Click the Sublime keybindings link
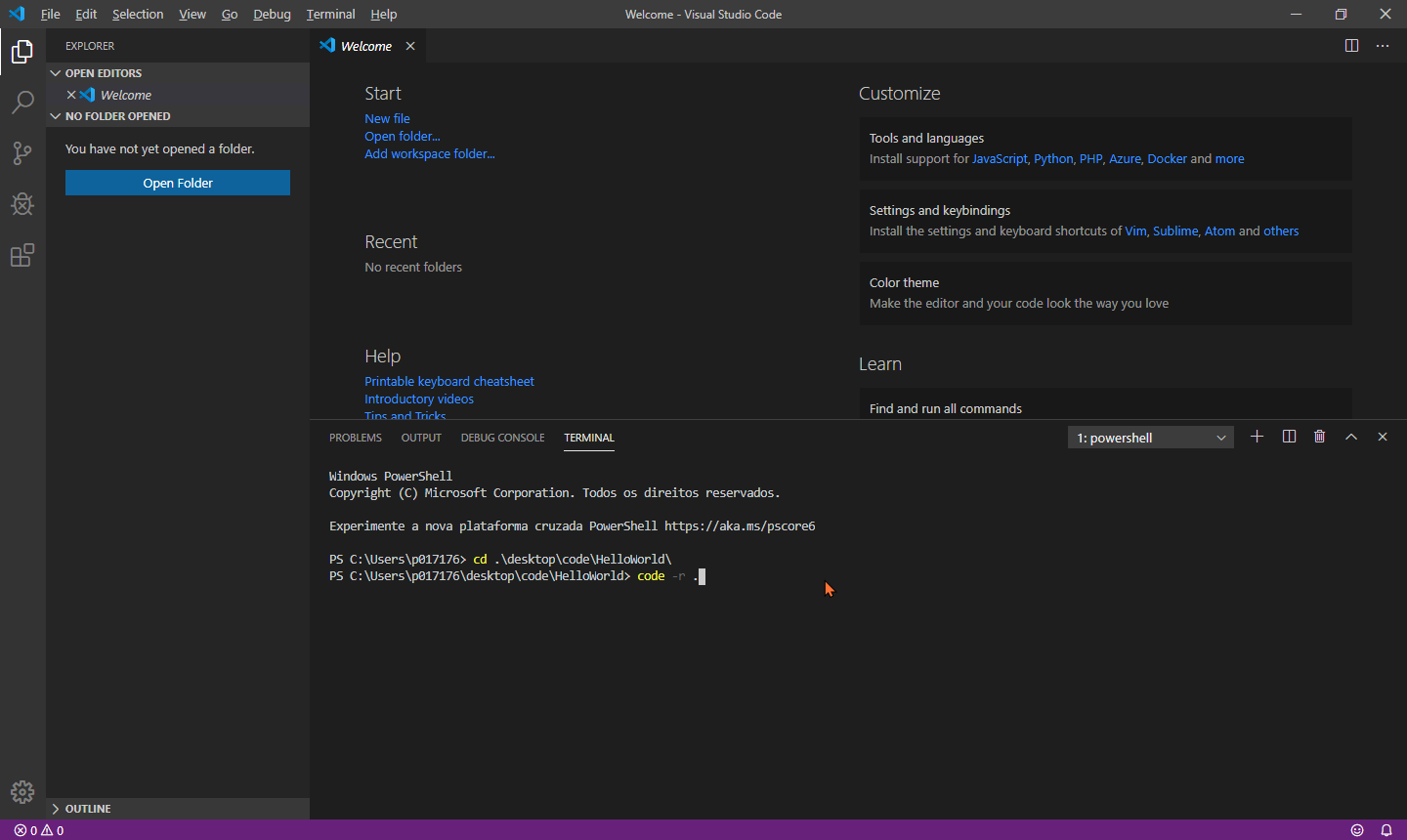 click(x=1175, y=231)
